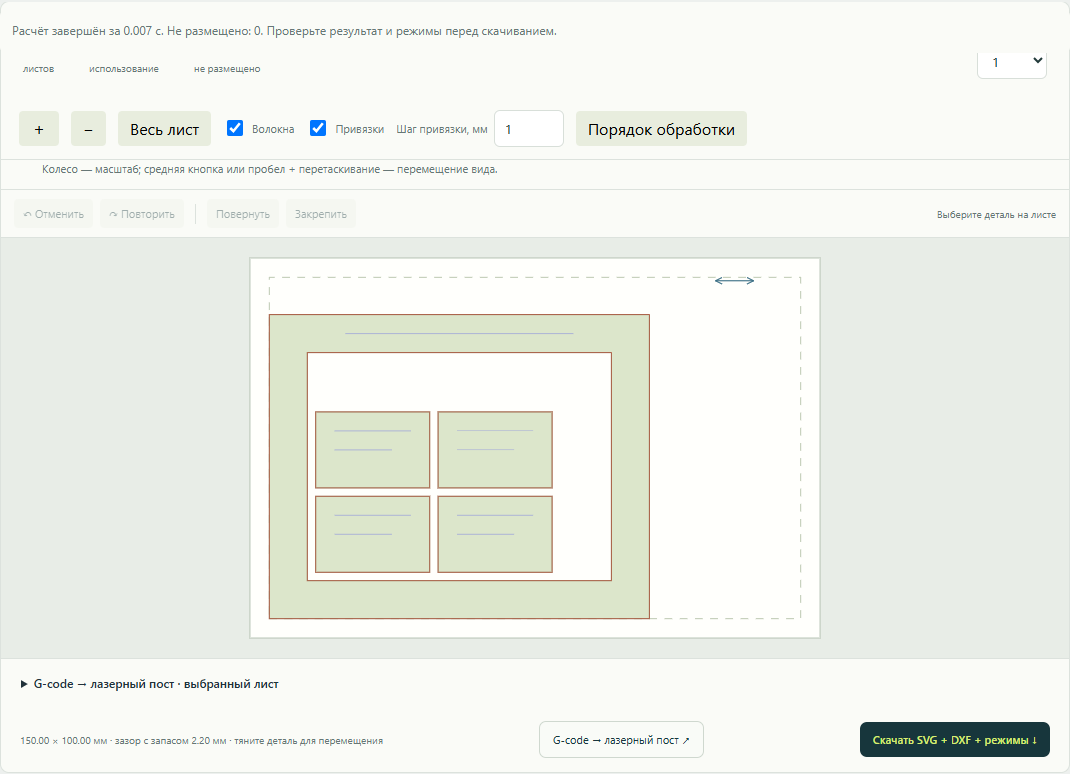Toggle the Волокна checkbox
Image resolution: width=1070 pixels, height=774 pixels.
point(235,128)
